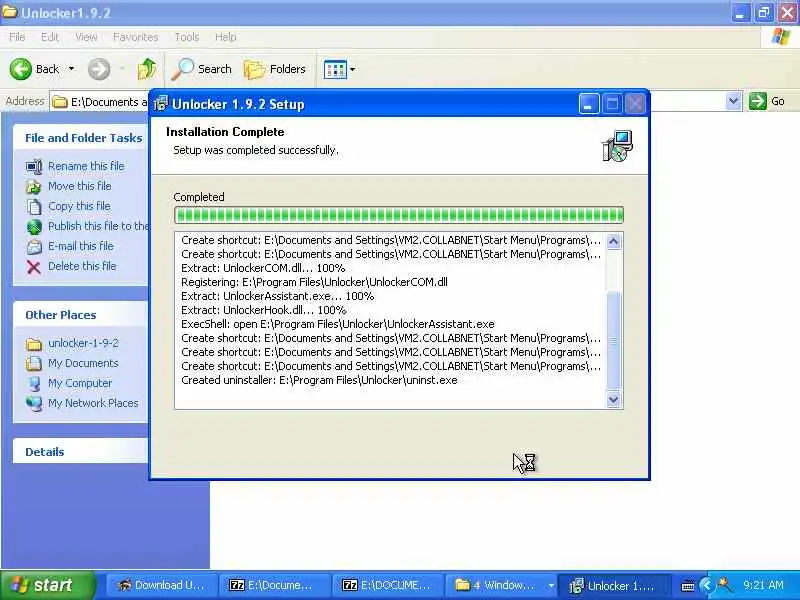This screenshot has width=800, height=600.
Task: Click the Forward arrow icon in Explorer
Action: click(99, 69)
